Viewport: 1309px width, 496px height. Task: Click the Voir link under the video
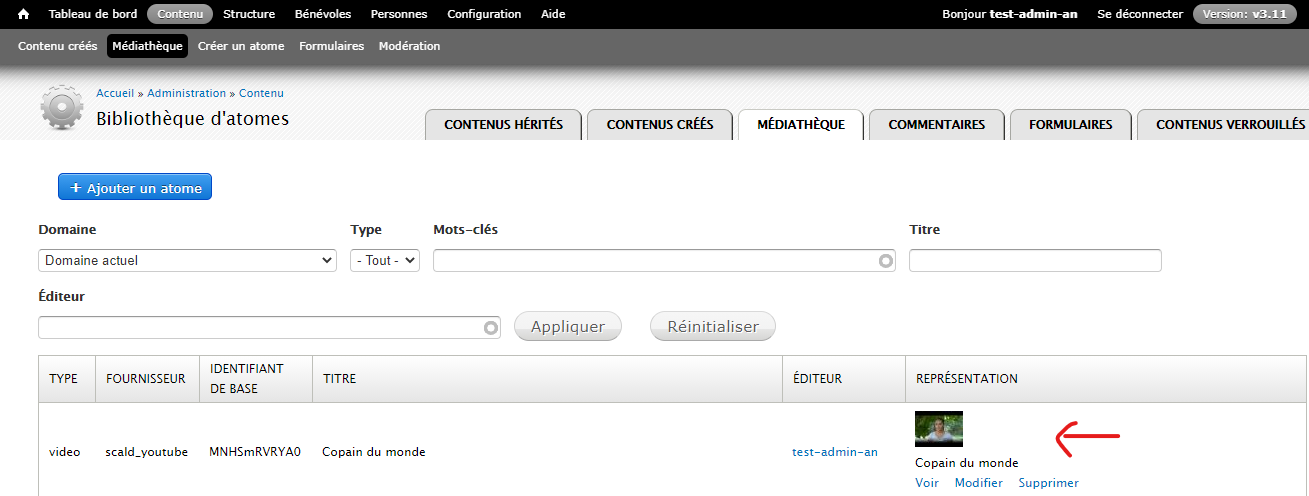coord(927,483)
